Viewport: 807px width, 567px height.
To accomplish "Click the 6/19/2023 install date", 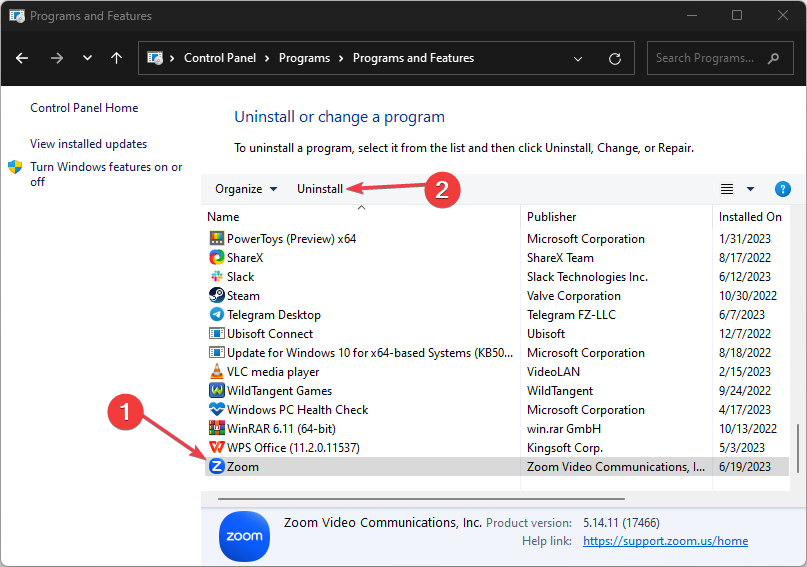I will [744, 467].
